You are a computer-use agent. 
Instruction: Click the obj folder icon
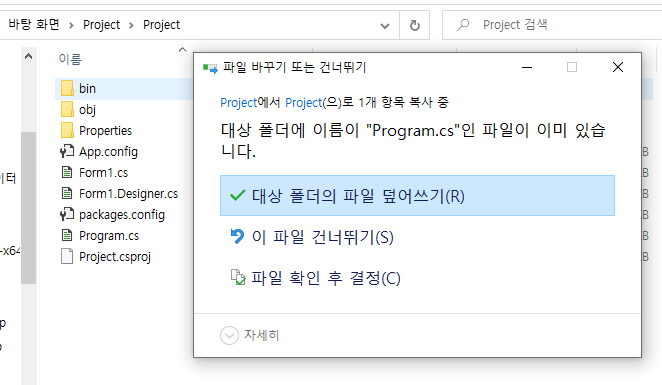(x=67, y=109)
